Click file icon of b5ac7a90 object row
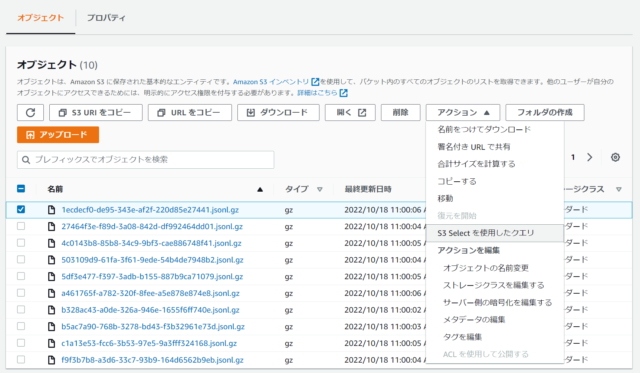The width and height of the screenshot is (640, 373). [x=51, y=326]
